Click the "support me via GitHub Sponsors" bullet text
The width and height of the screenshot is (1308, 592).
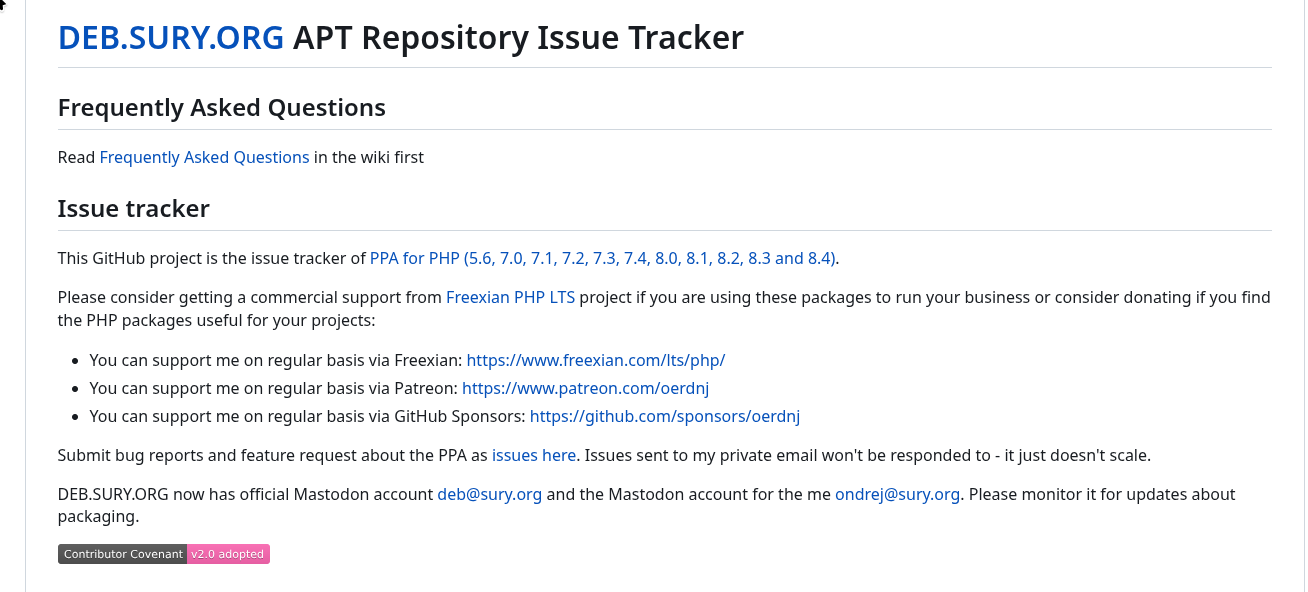(307, 416)
